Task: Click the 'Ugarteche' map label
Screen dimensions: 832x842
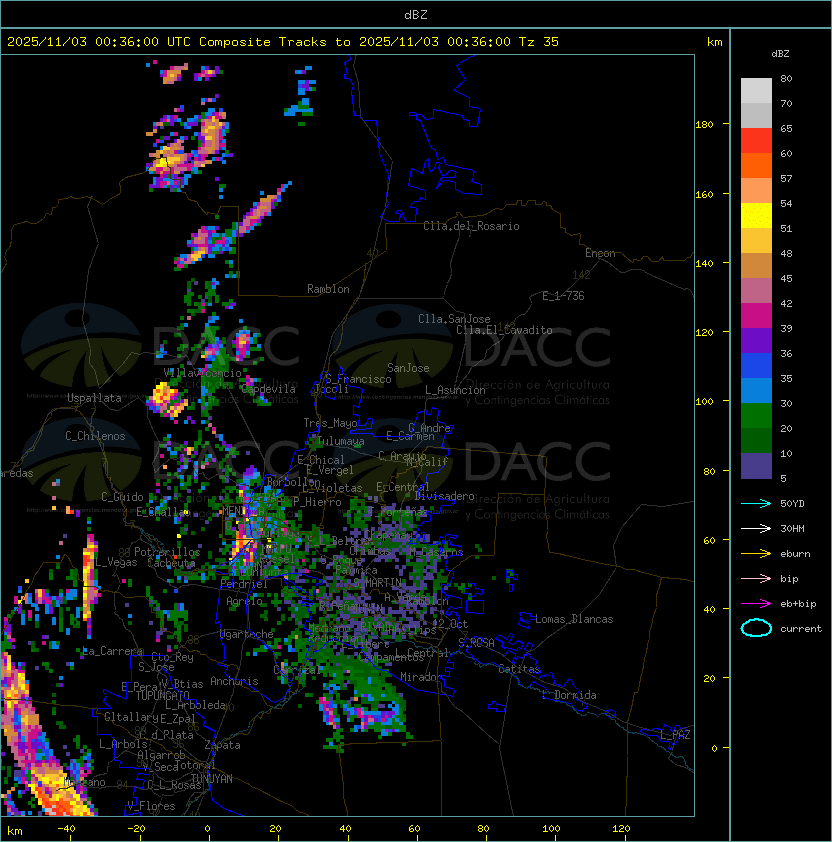Action: click(247, 634)
